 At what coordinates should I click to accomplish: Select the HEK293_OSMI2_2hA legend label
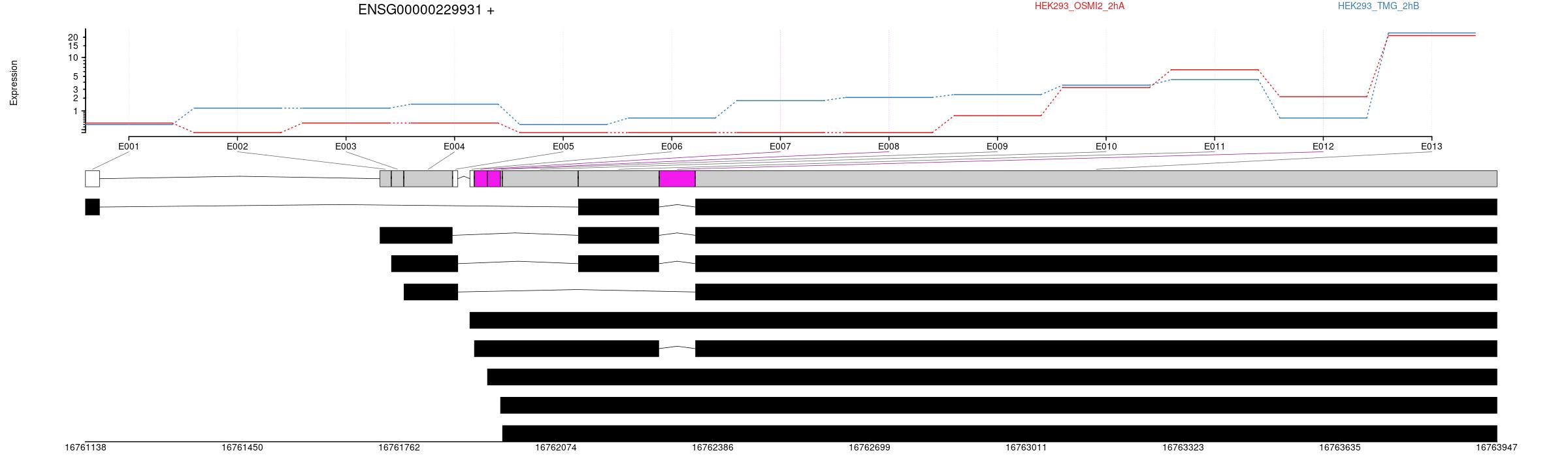click(1079, 7)
